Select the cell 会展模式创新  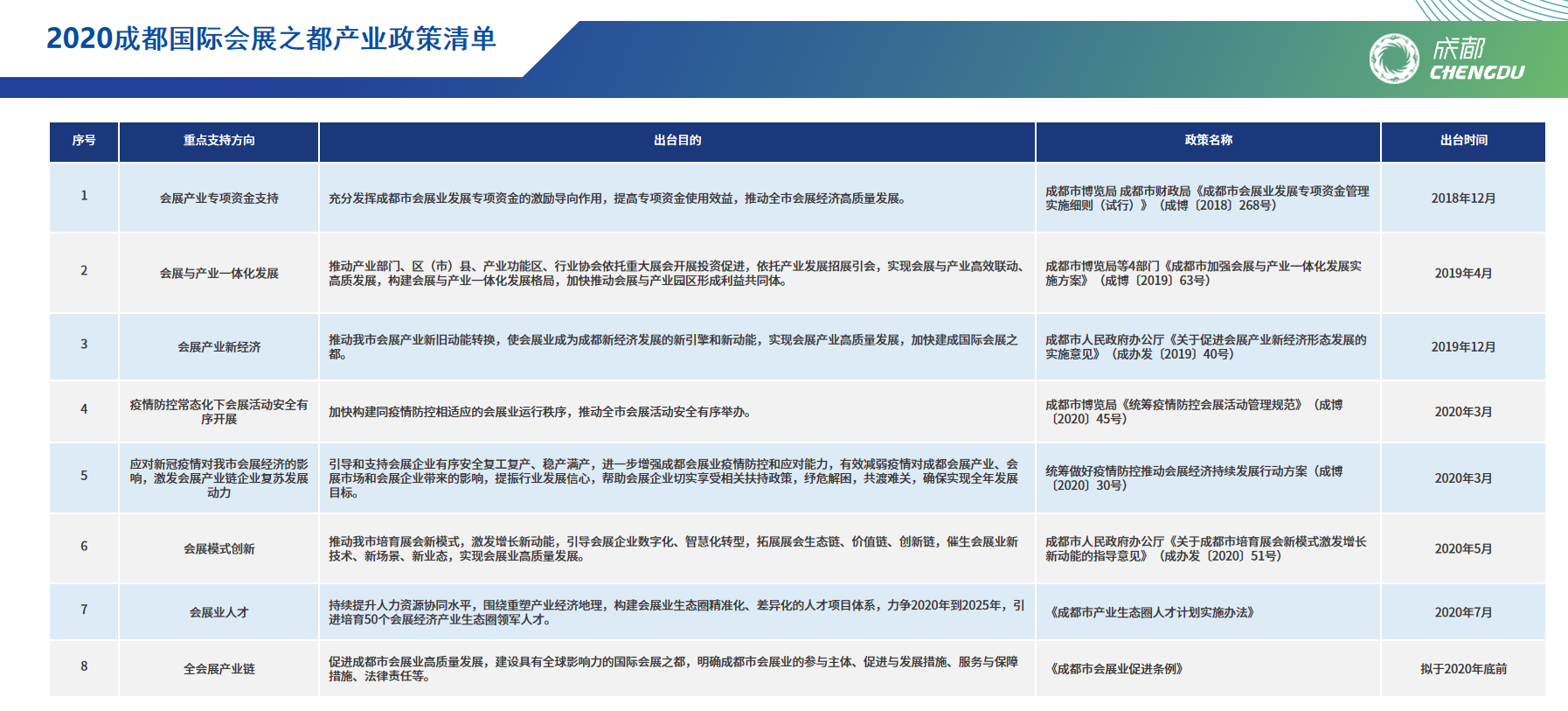pyautogui.click(x=219, y=548)
